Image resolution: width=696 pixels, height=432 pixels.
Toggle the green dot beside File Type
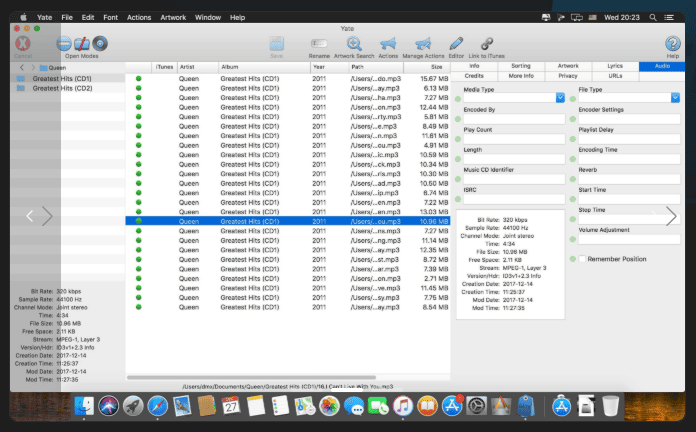[573, 99]
